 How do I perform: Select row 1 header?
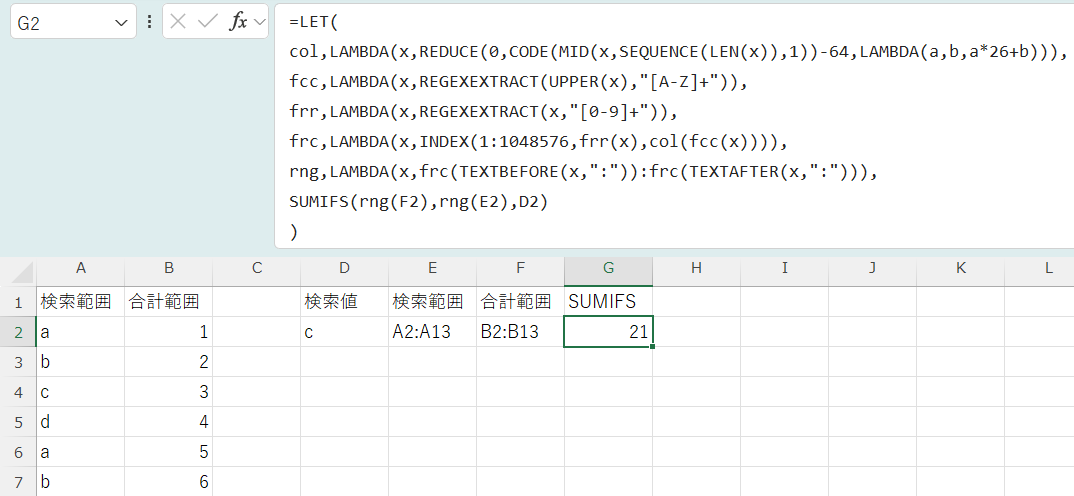click(x=18, y=301)
